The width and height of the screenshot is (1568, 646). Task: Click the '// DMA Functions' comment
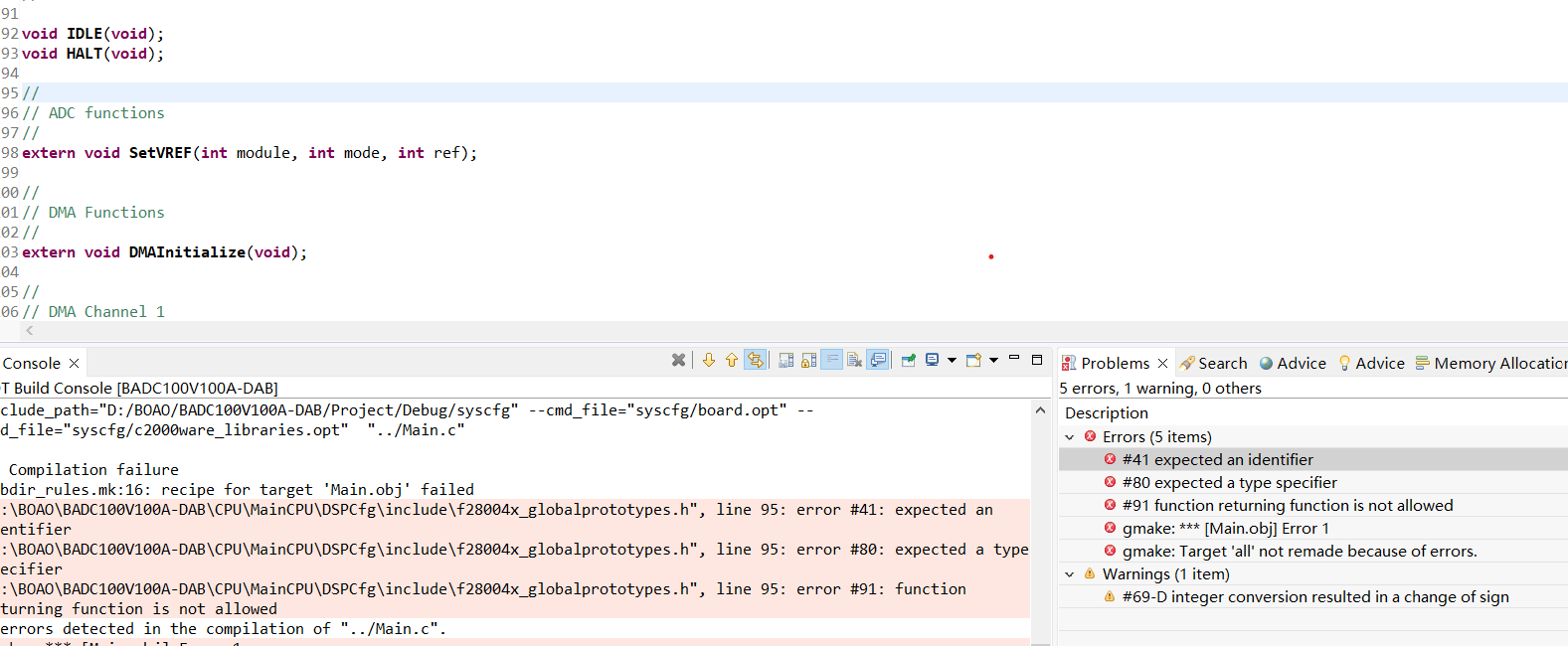pos(93,213)
